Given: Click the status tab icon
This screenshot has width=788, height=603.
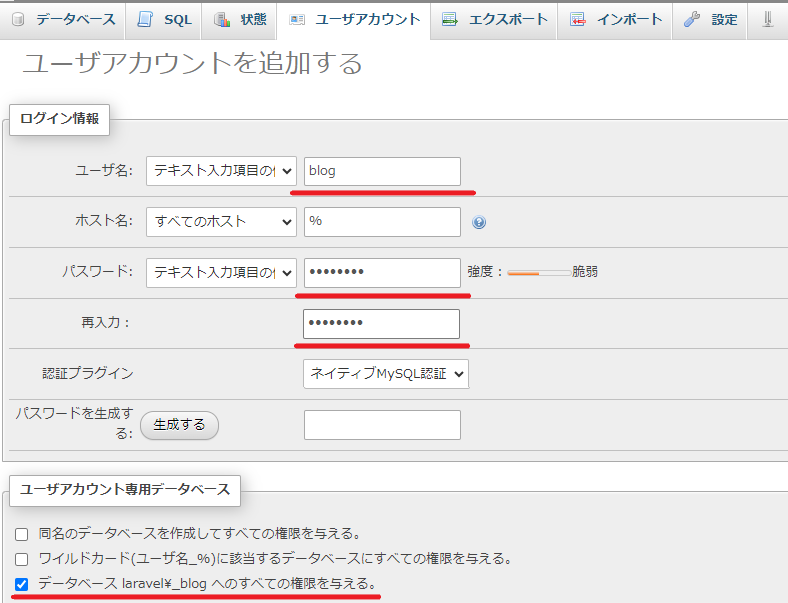Looking at the screenshot, I should coord(222,20).
